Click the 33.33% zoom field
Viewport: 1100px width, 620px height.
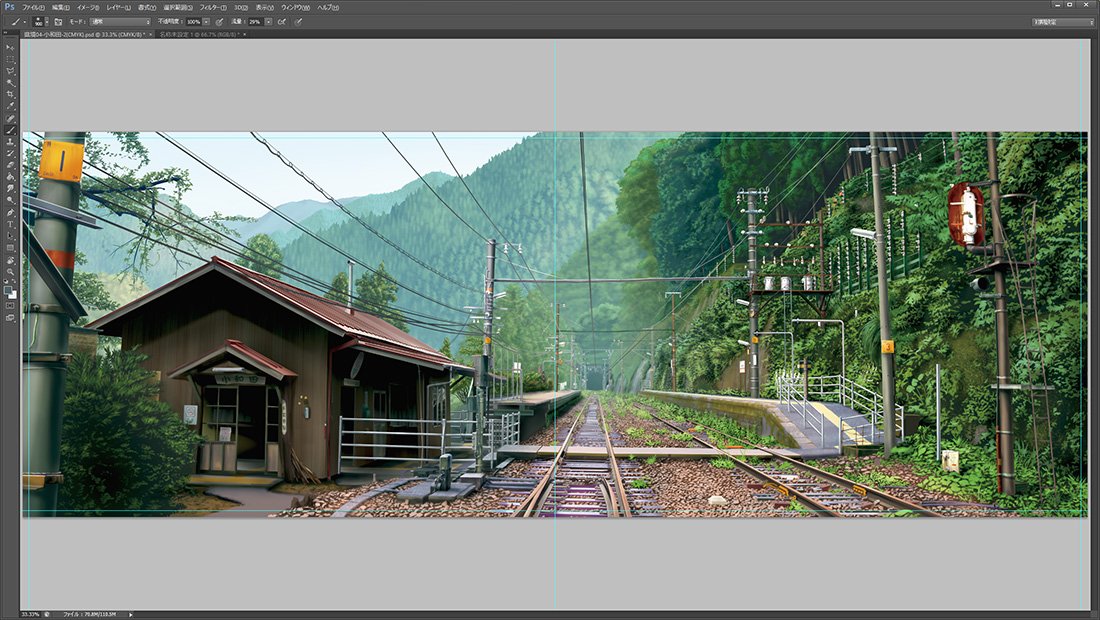(30, 614)
